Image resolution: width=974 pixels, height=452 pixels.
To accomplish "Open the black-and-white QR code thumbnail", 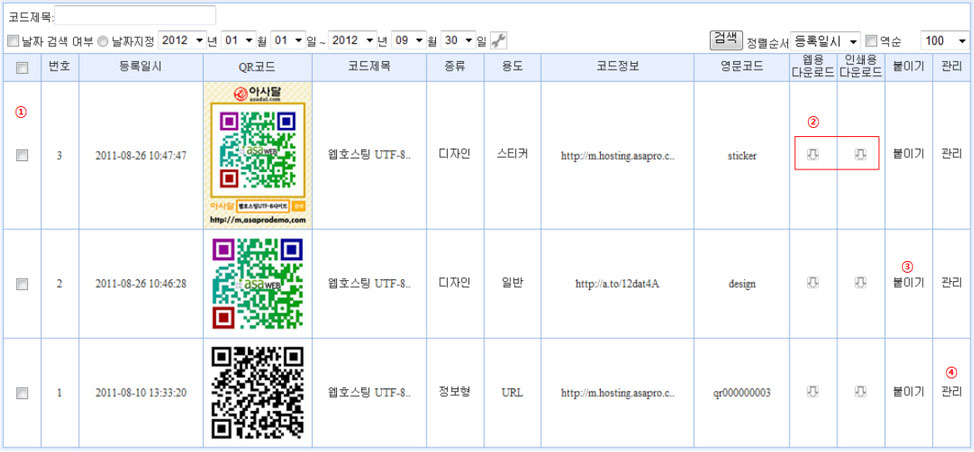I will [257, 393].
